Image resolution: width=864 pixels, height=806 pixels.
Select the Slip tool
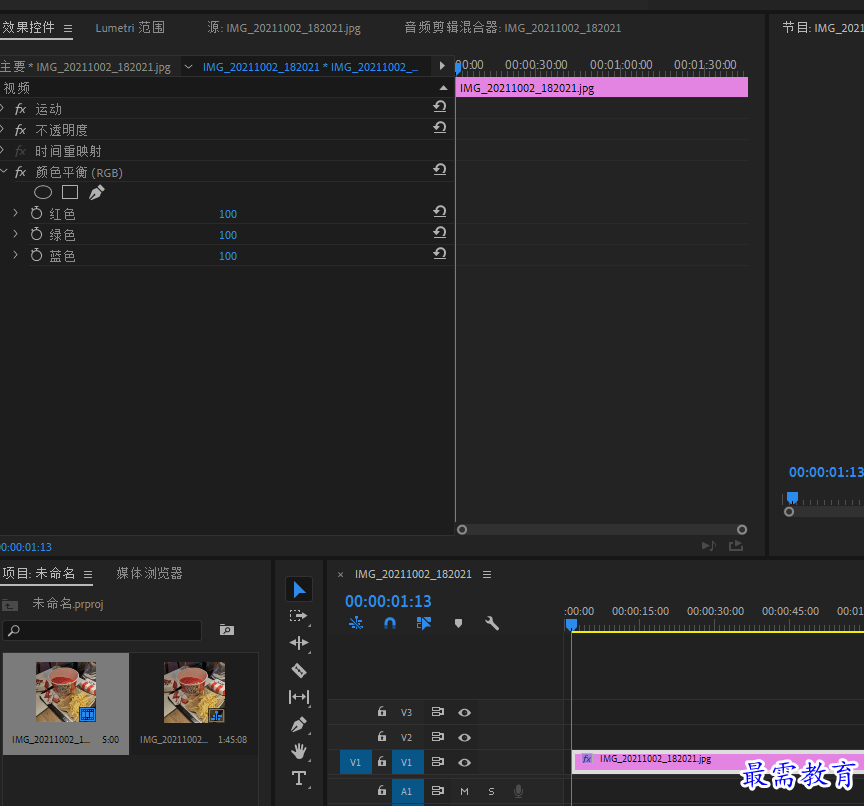click(x=299, y=697)
